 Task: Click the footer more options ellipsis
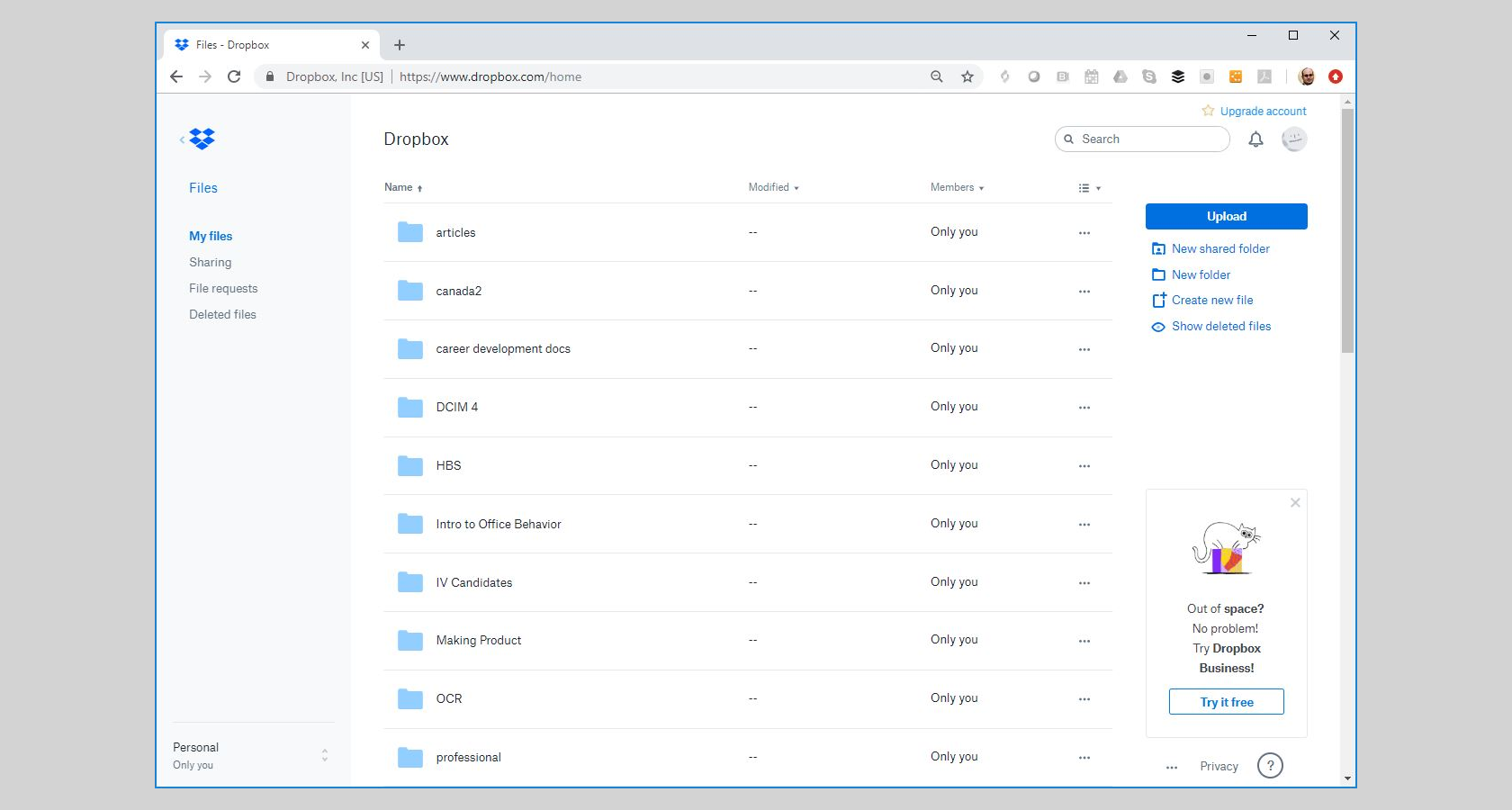pyautogui.click(x=1172, y=768)
